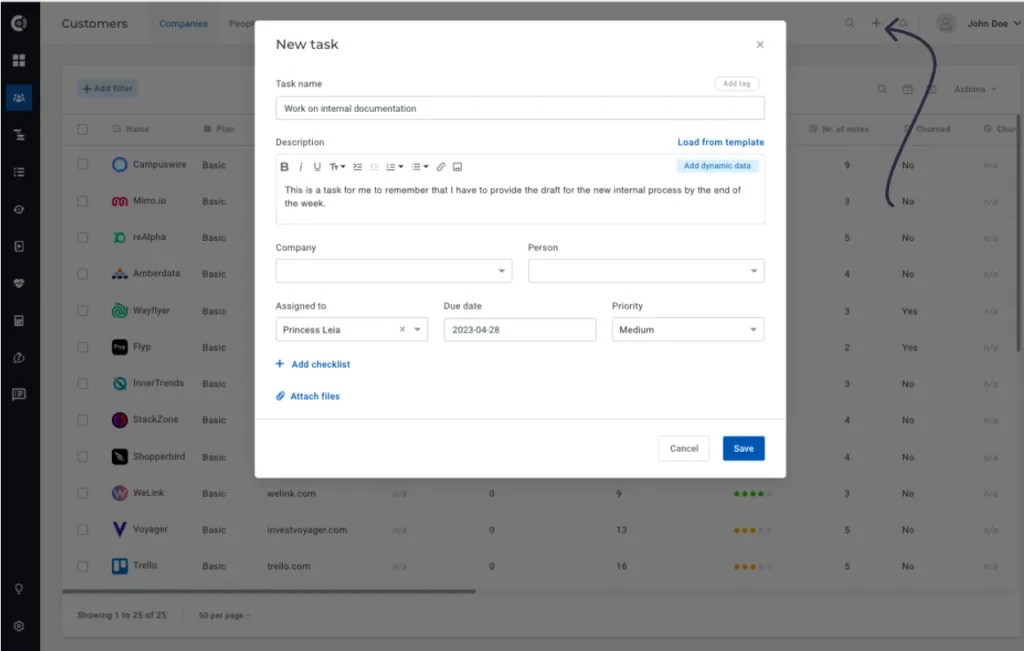Image resolution: width=1024 pixels, height=651 pixels.
Task: Open the text size dropdown in editor
Action: tap(337, 167)
